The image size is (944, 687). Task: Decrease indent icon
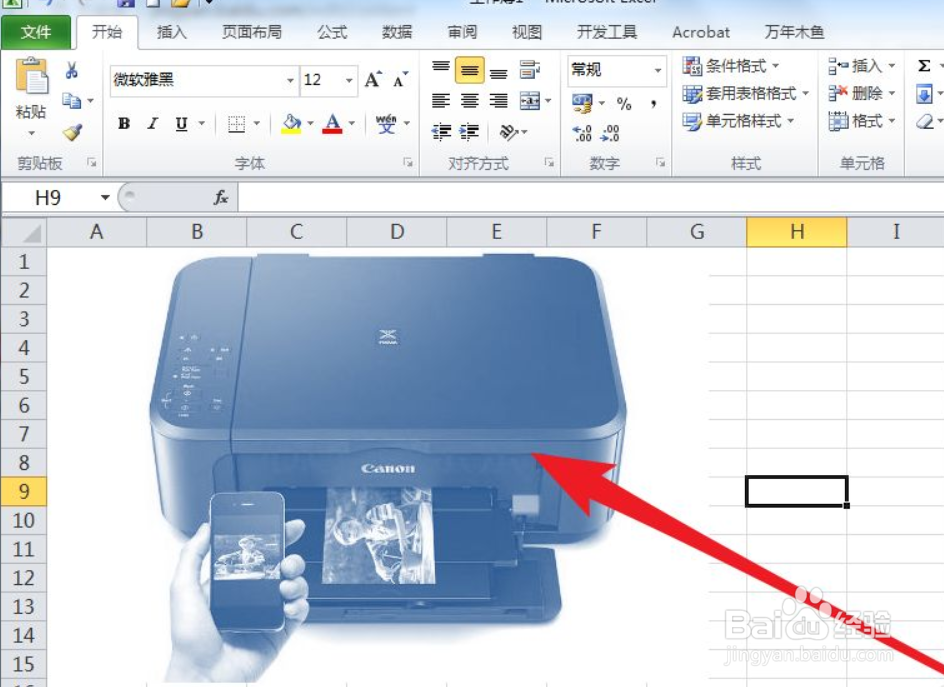(441, 131)
